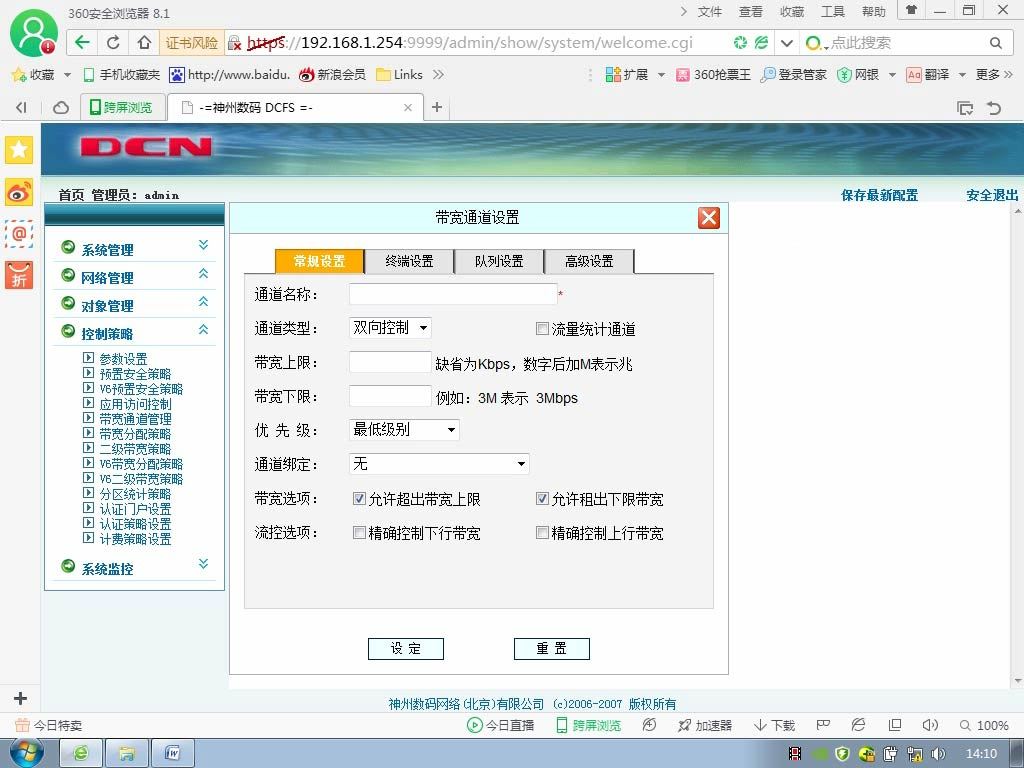
Task: Open the 通道绑定 dropdown
Action: point(439,464)
